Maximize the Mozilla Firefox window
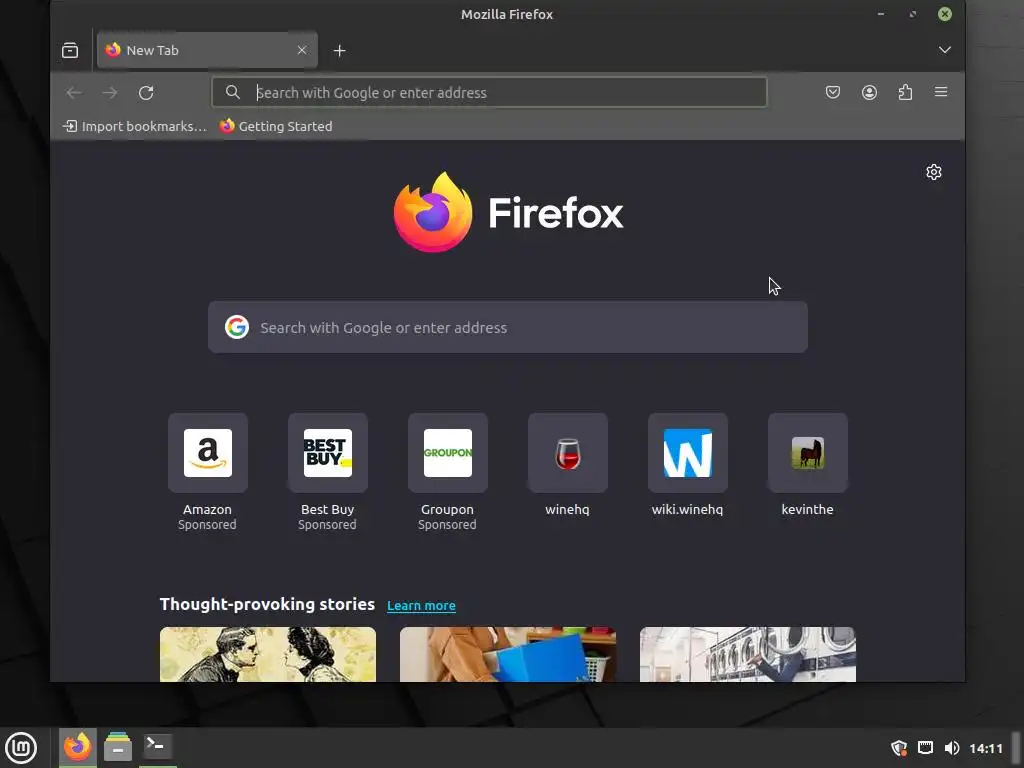This screenshot has width=1024, height=768. (x=912, y=14)
